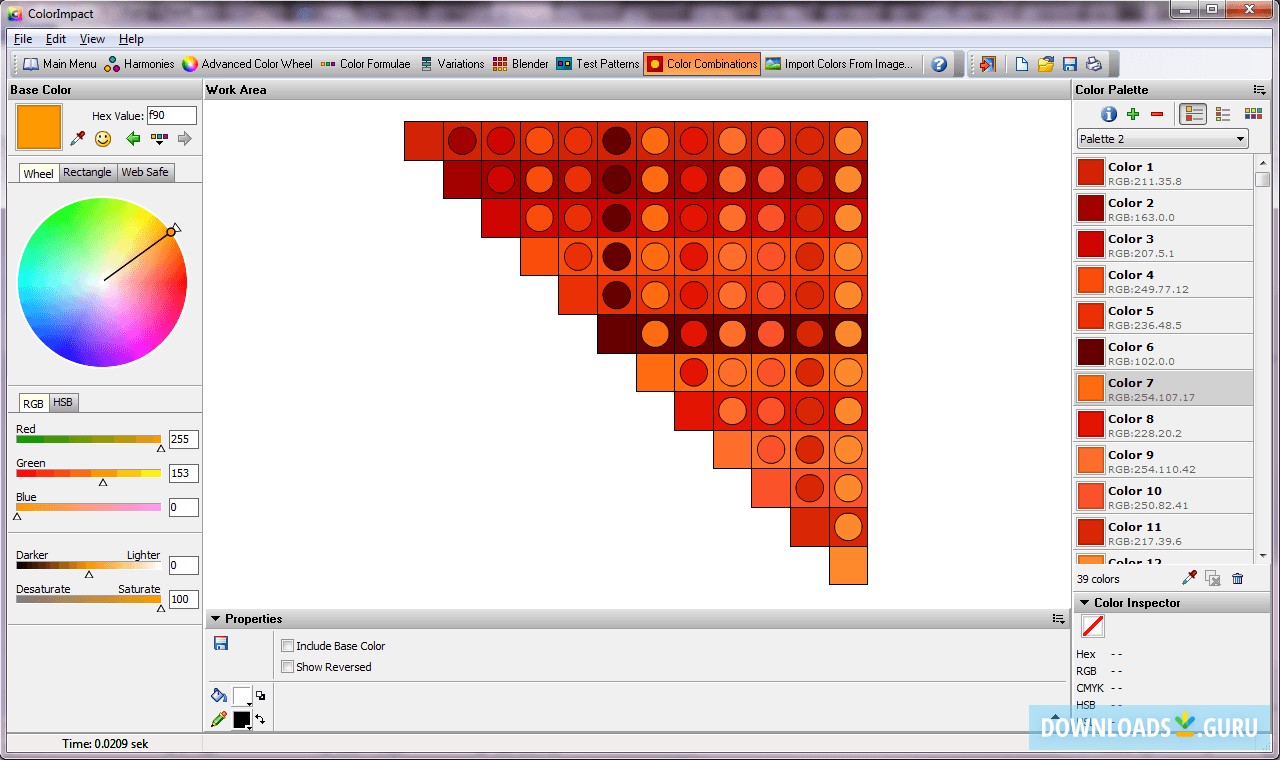Select the RGB tab
Image resolution: width=1280 pixels, height=760 pixels.
33,403
